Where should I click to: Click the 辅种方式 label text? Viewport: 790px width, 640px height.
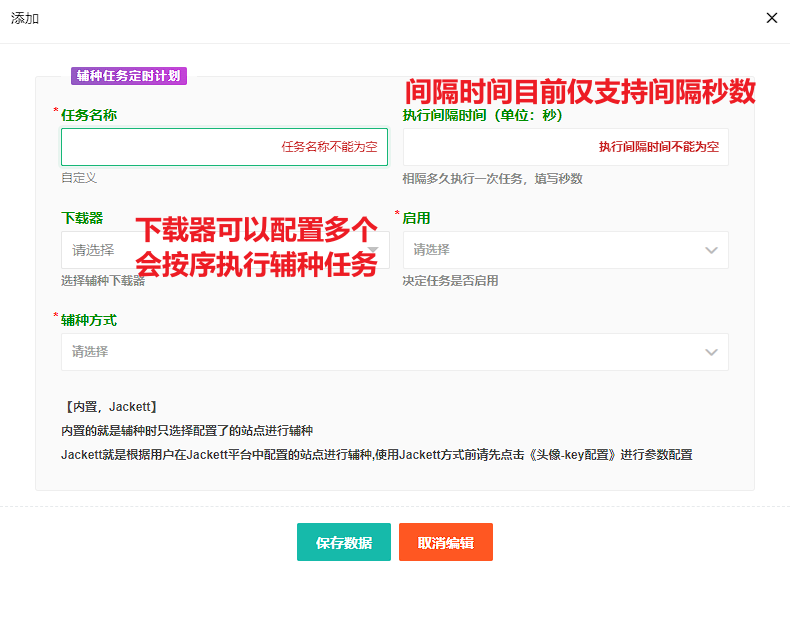pyautogui.click(x=89, y=320)
